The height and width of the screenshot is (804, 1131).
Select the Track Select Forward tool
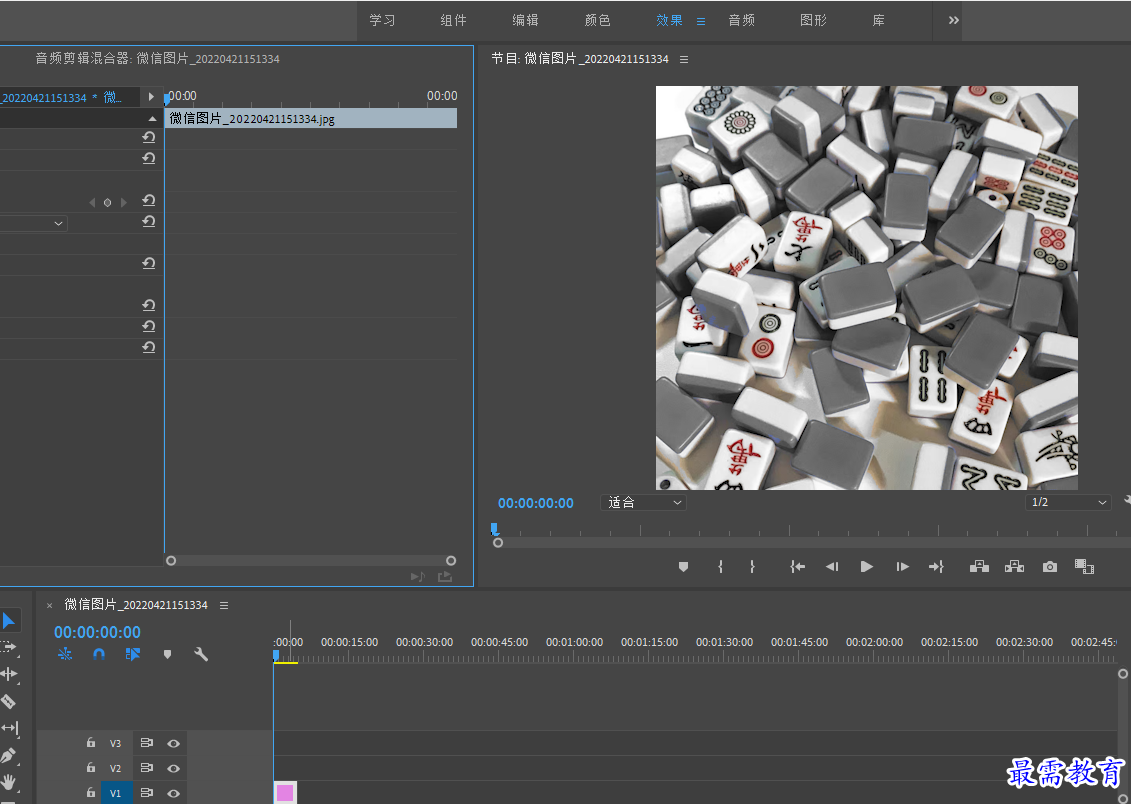click(9, 647)
